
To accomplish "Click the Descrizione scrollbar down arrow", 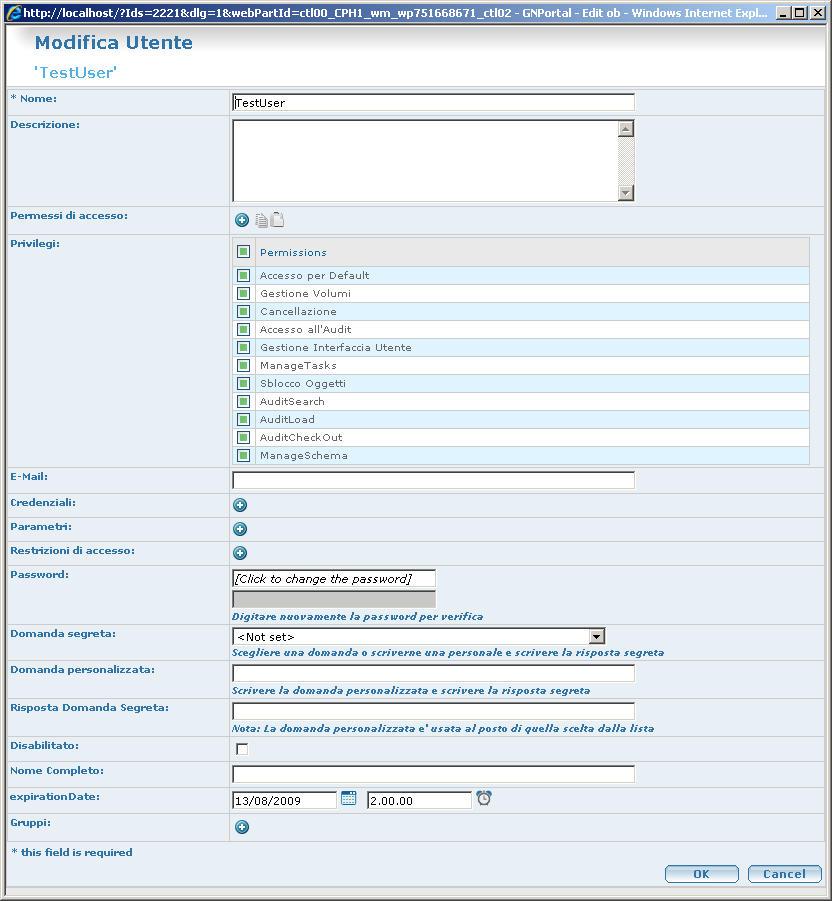I will point(626,193).
